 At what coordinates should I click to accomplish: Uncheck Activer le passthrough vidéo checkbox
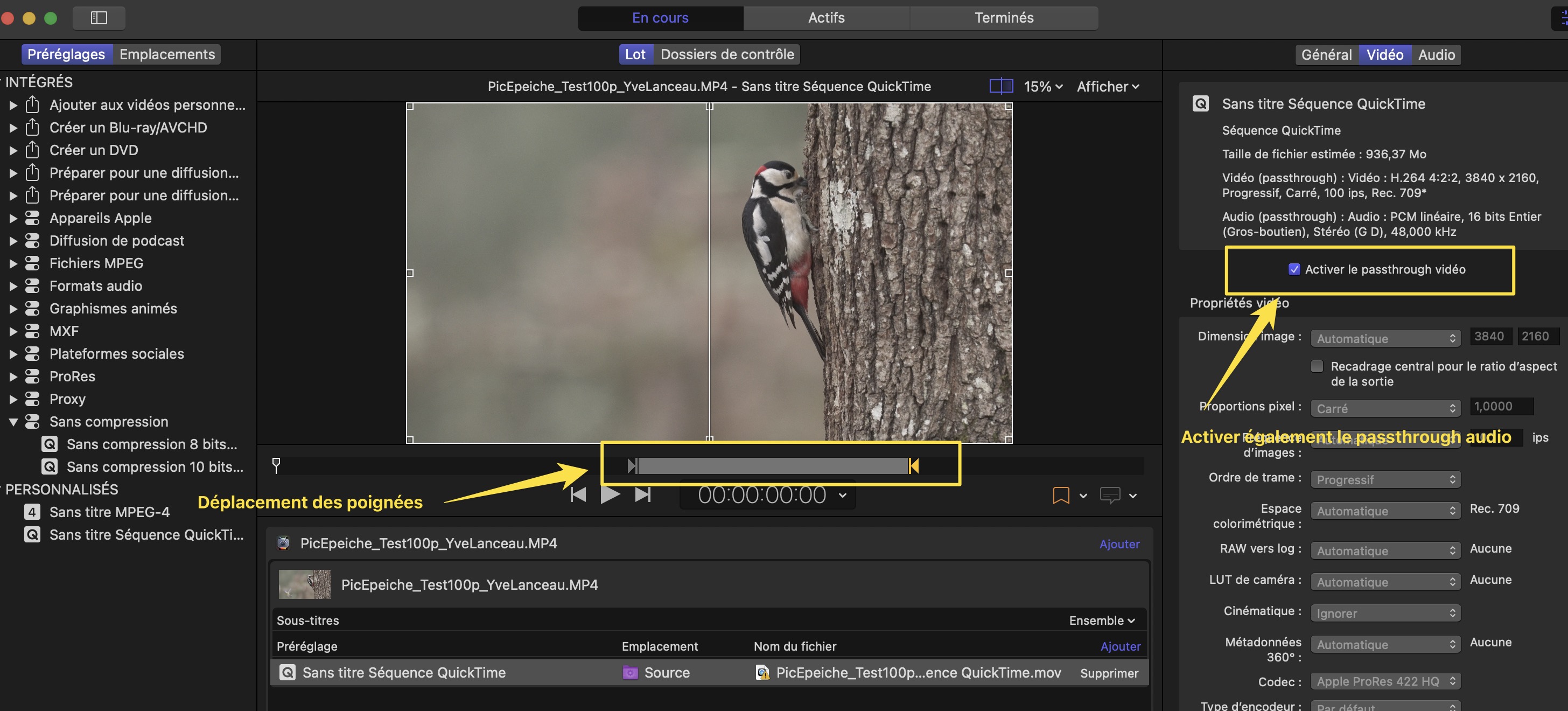click(1294, 269)
